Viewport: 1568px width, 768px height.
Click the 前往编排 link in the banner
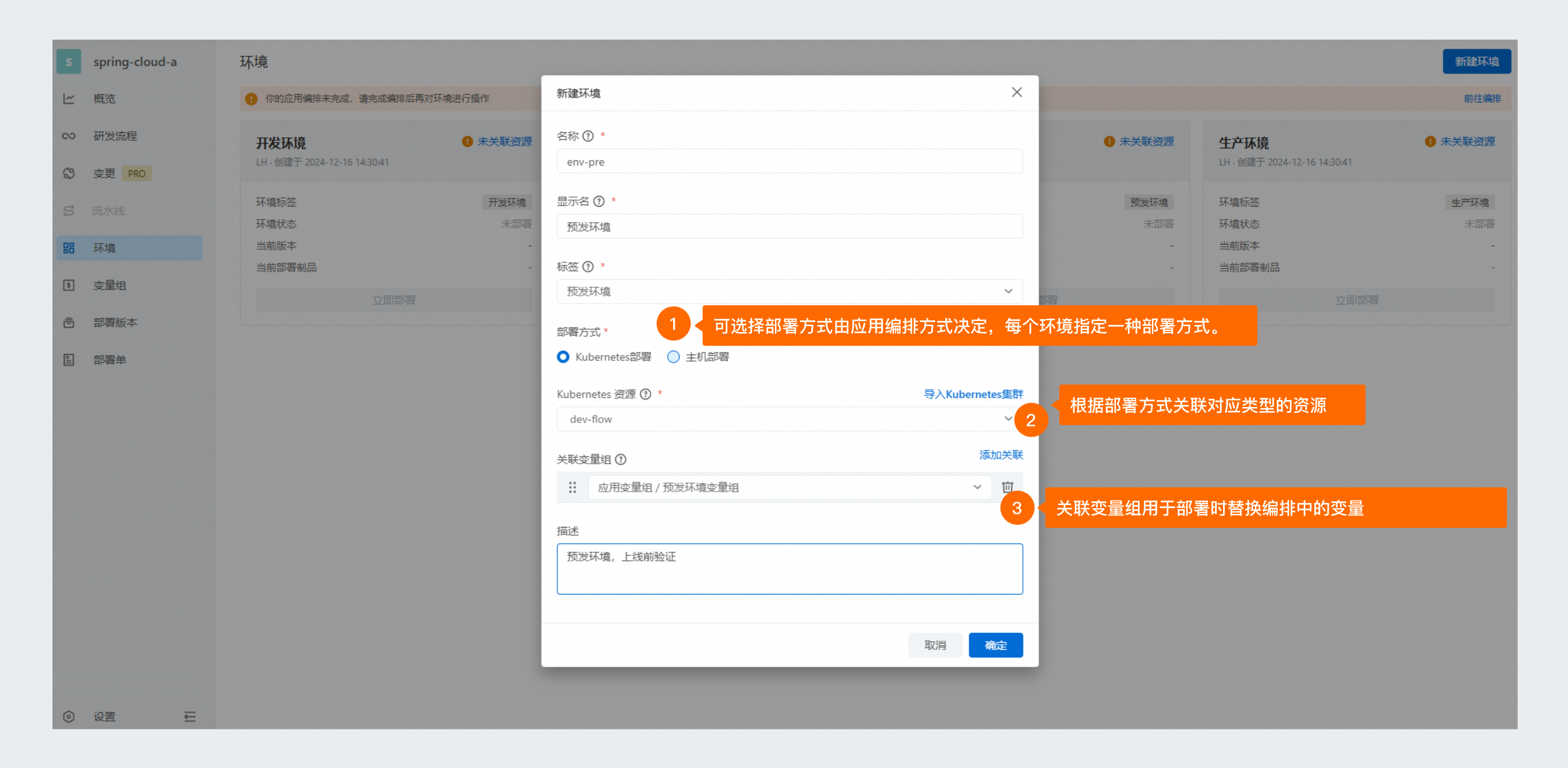[1482, 99]
